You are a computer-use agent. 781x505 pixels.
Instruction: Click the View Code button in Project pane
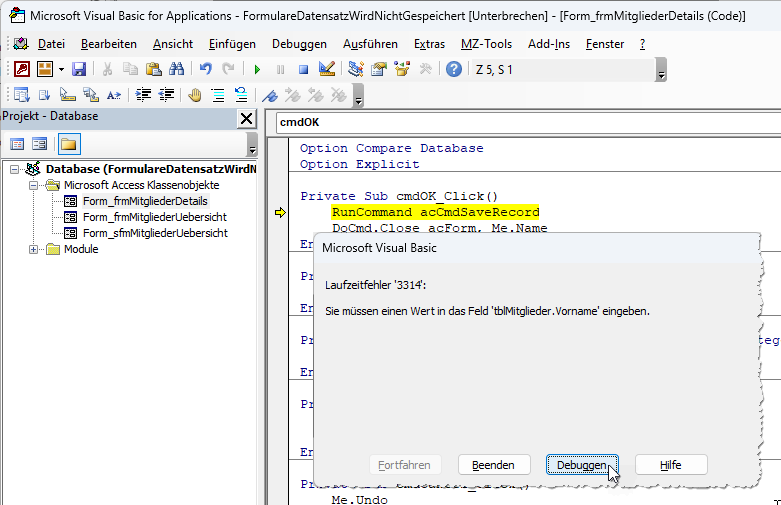[x=18, y=144]
